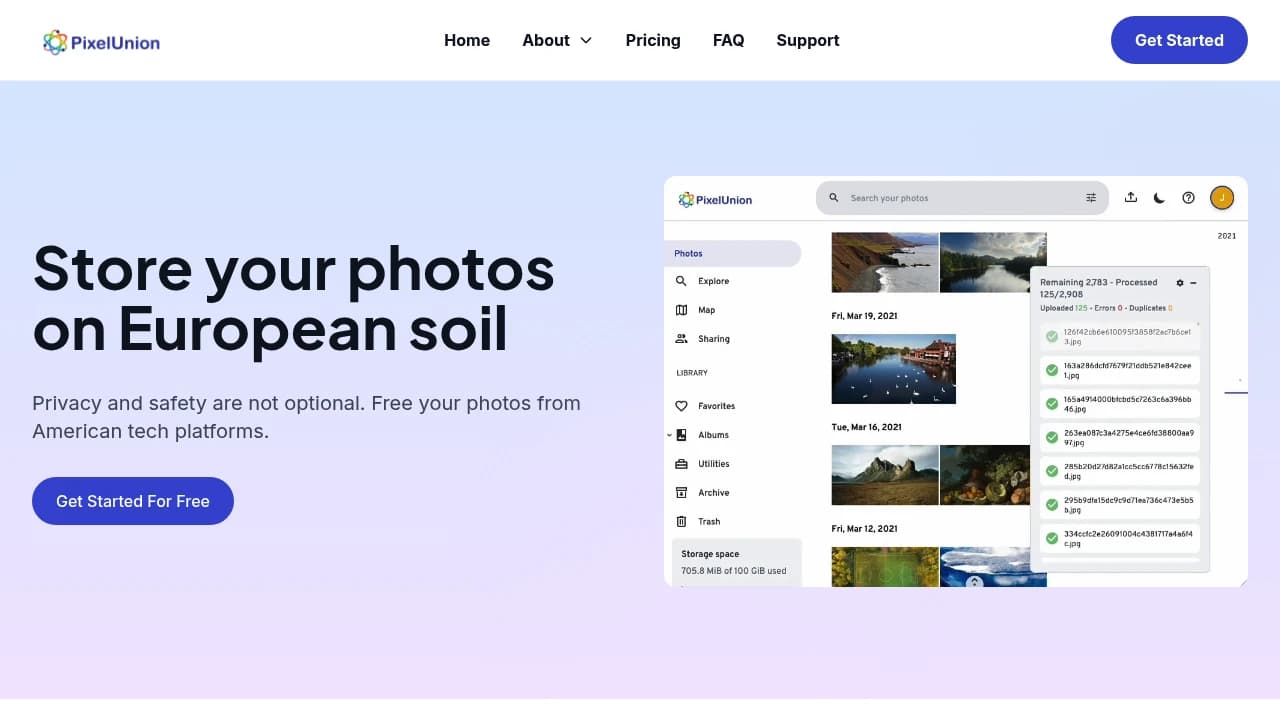Click the Favorites heart icon
The width and height of the screenshot is (1280, 720).
[x=681, y=406]
